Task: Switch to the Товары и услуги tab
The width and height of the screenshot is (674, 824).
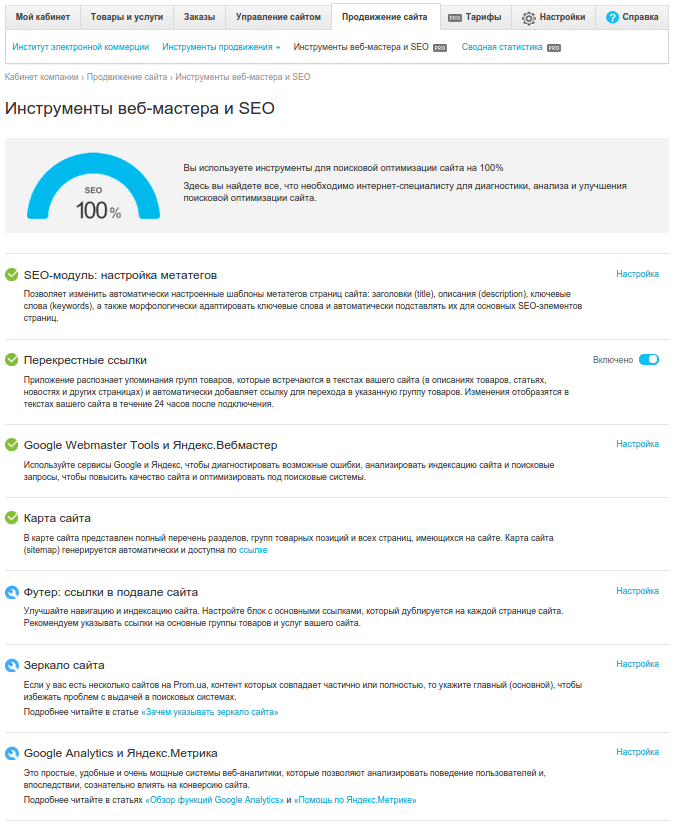Action: [127, 17]
